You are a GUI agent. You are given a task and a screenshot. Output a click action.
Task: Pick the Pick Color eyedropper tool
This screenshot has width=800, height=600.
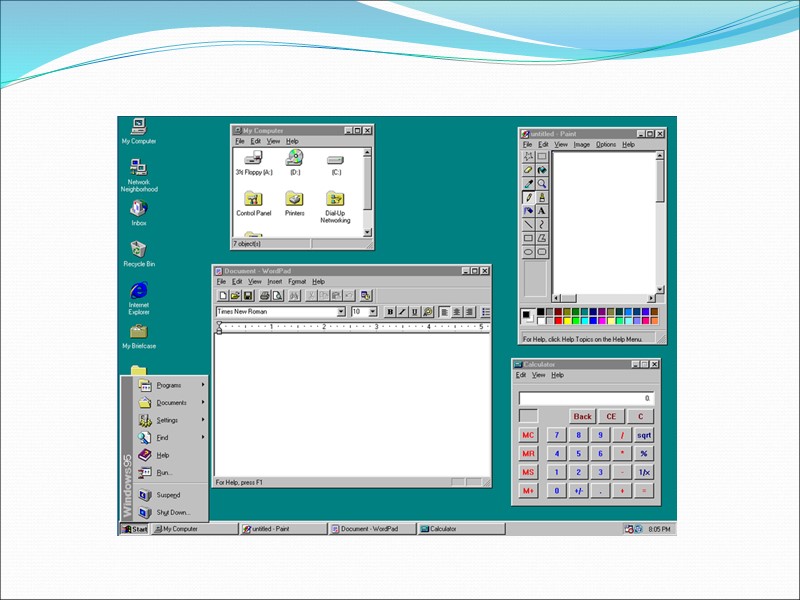(x=528, y=184)
